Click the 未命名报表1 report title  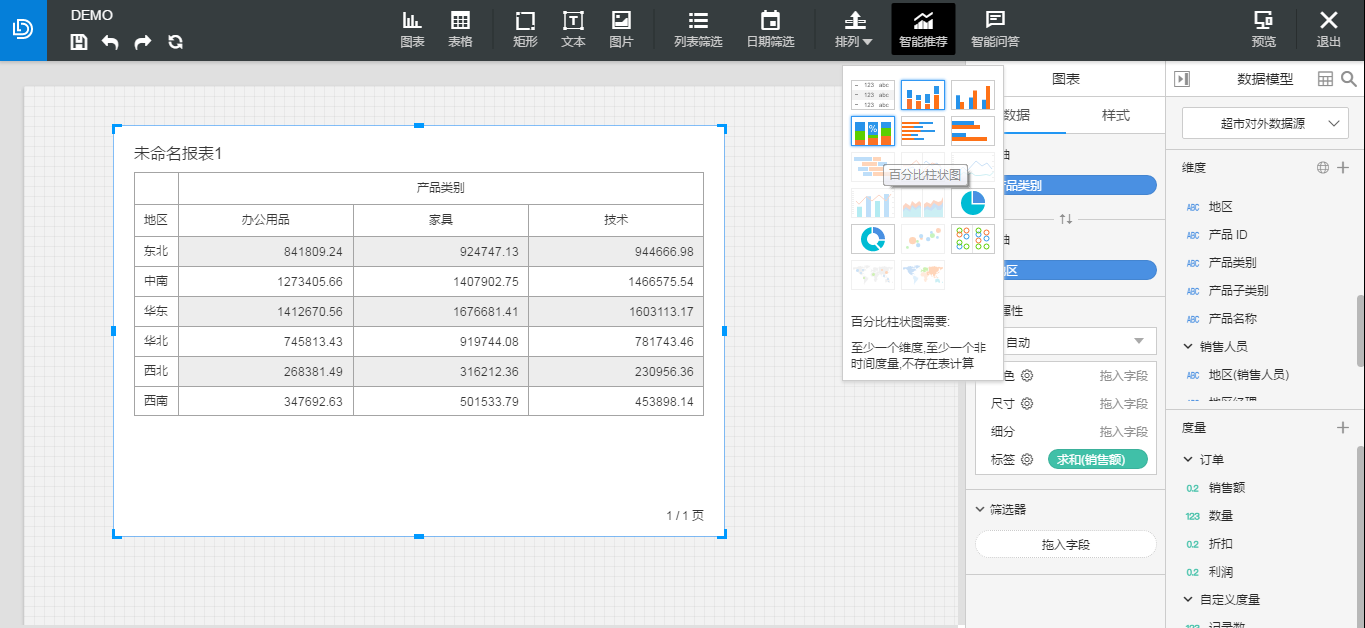pos(178,154)
